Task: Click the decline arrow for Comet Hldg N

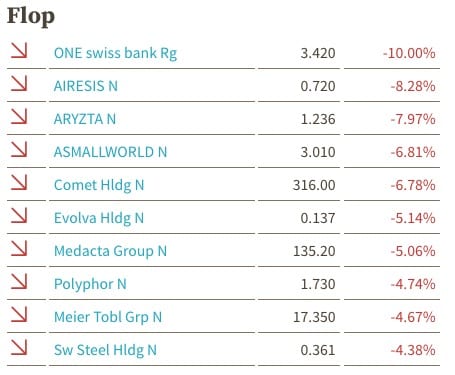Action: click(x=19, y=182)
